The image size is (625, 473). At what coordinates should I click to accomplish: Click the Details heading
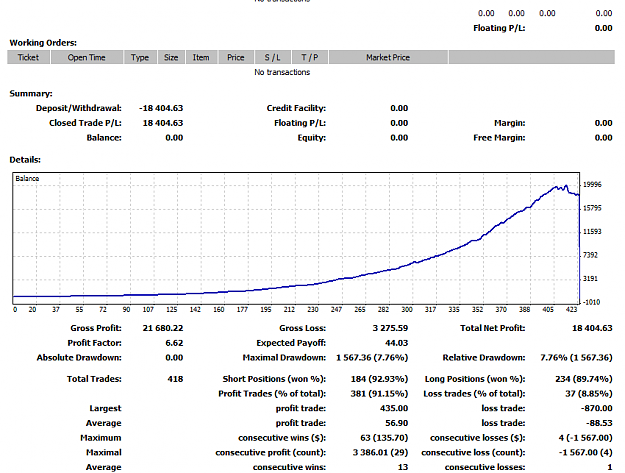click(25, 160)
